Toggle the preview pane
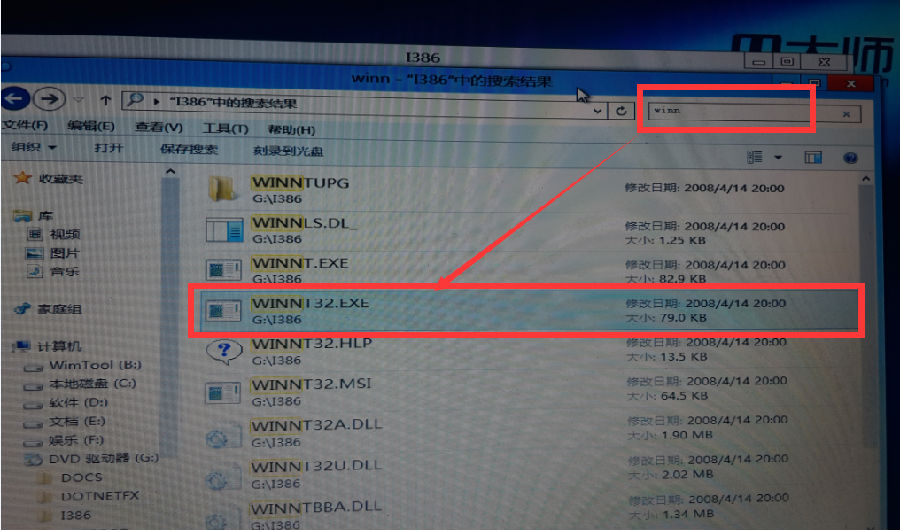 (812, 158)
